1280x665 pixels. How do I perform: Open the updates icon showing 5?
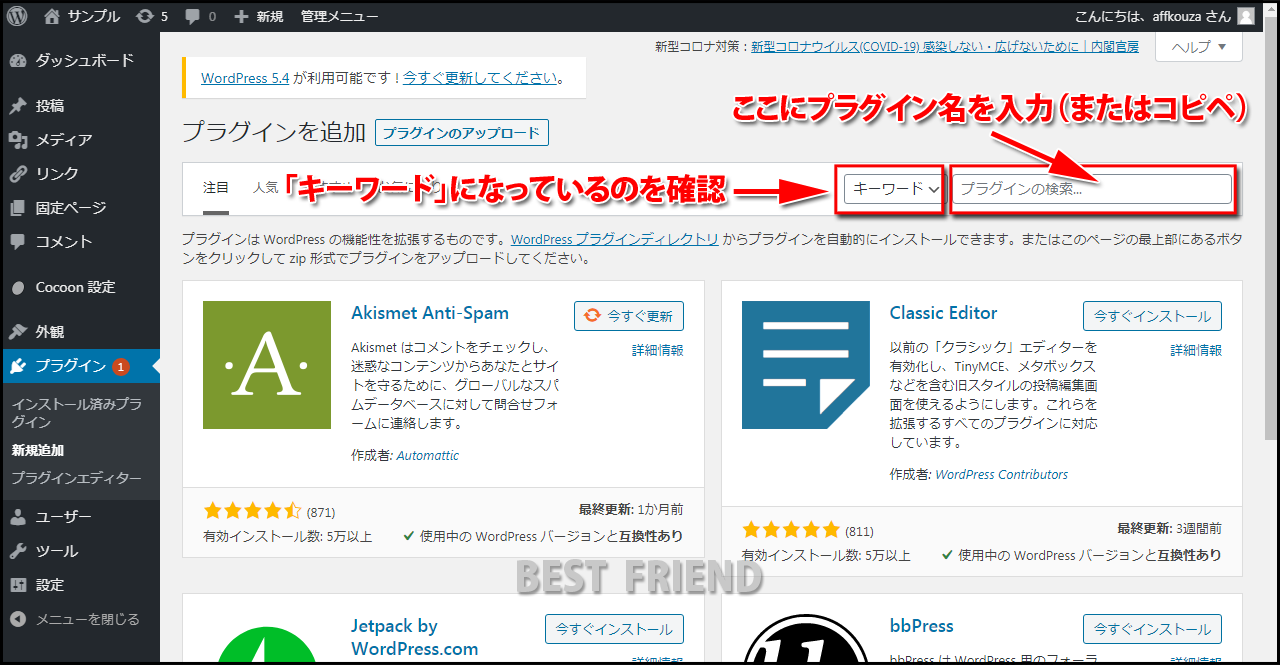tap(151, 16)
